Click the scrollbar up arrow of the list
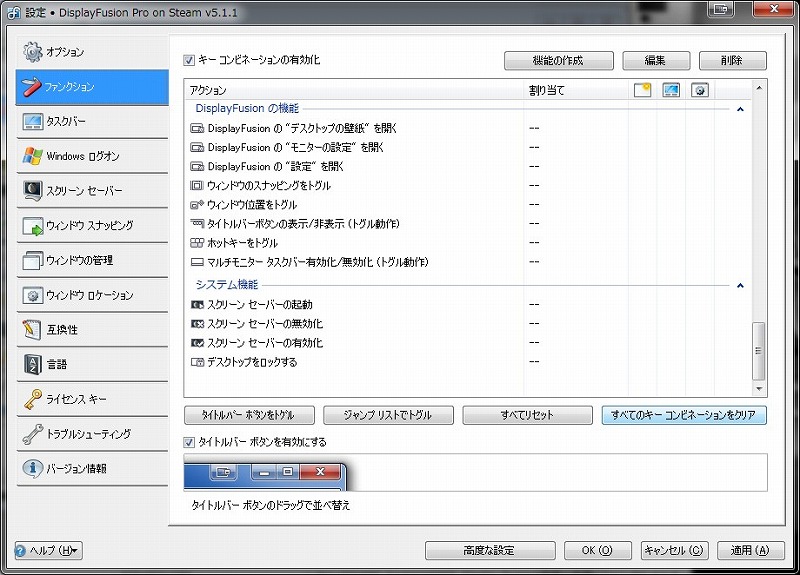The width and height of the screenshot is (800, 575). point(759,88)
